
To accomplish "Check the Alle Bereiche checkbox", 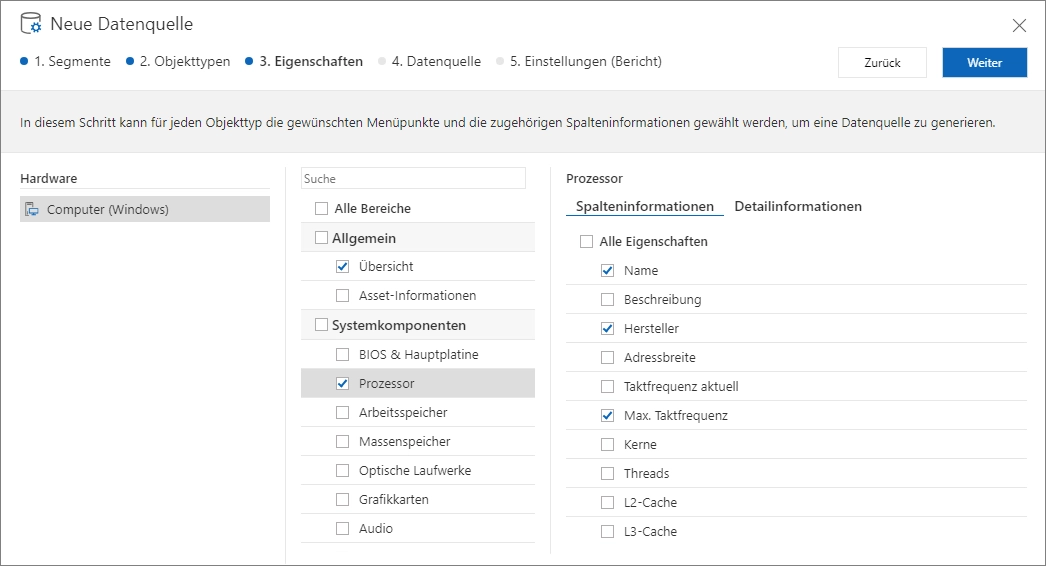I will pyautogui.click(x=322, y=209).
